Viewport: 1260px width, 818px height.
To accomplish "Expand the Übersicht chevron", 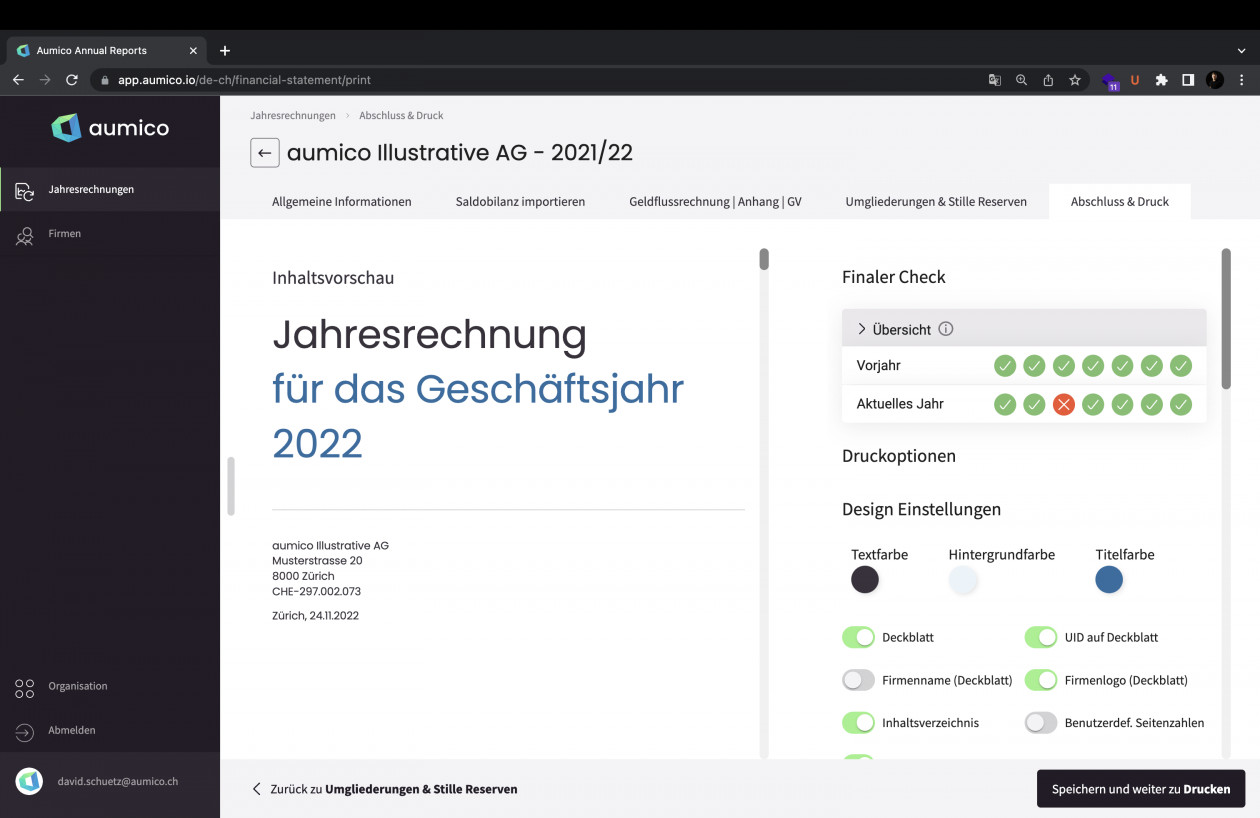I will [x=862, y=329].
